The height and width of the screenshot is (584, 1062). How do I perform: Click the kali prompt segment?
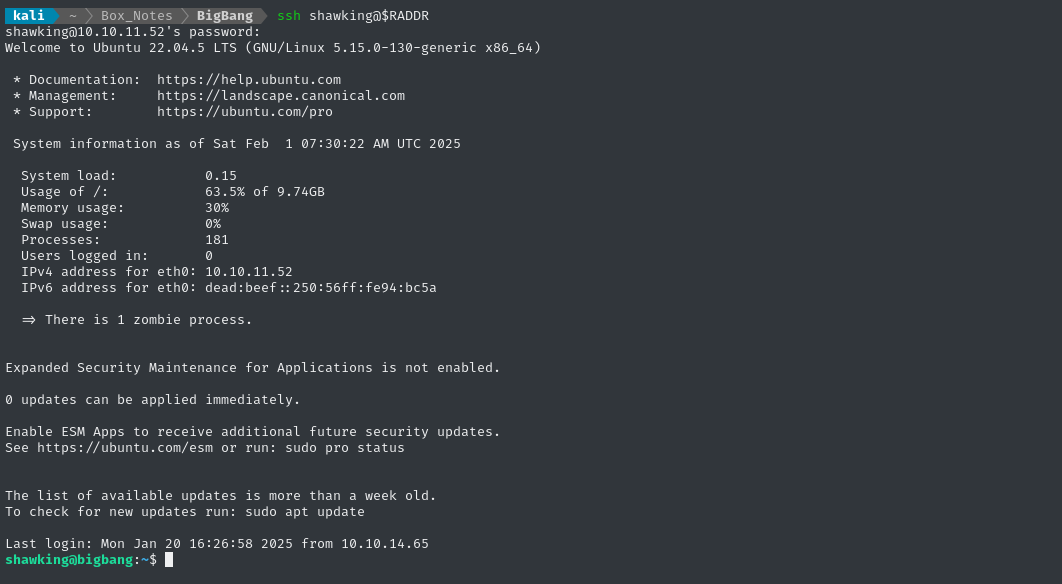(x=28, y=16)
